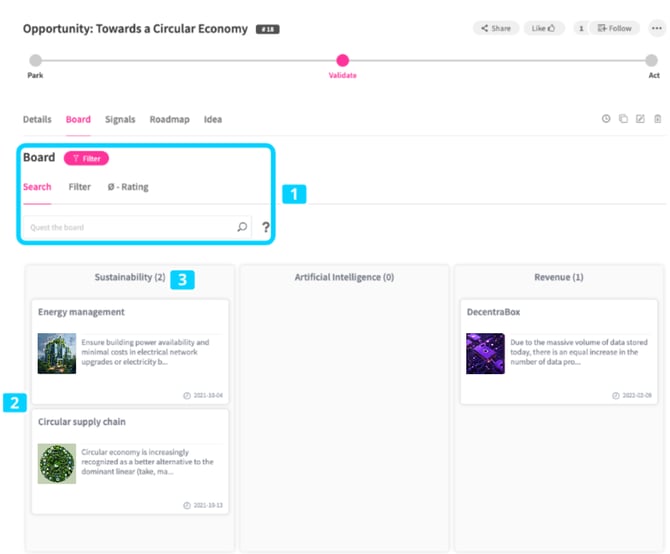Open the Signals tab
The image size is (670, 554).
pyautogui.click(x=120, y=119)
